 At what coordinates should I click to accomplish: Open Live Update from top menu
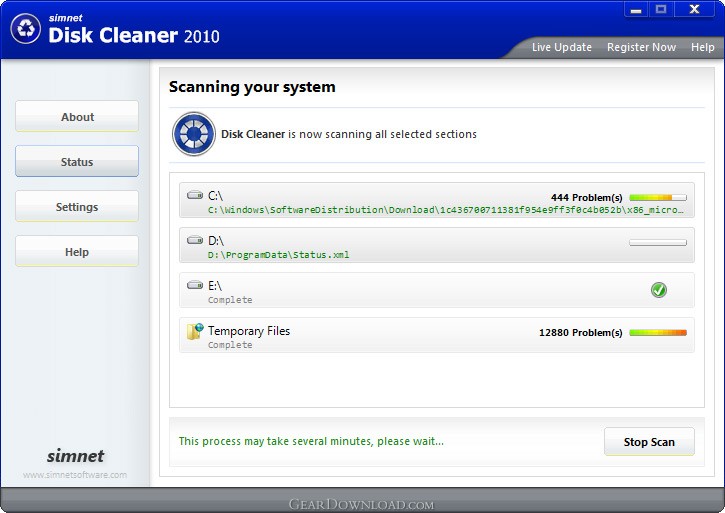pyautogui.click(x=562, y=47)
